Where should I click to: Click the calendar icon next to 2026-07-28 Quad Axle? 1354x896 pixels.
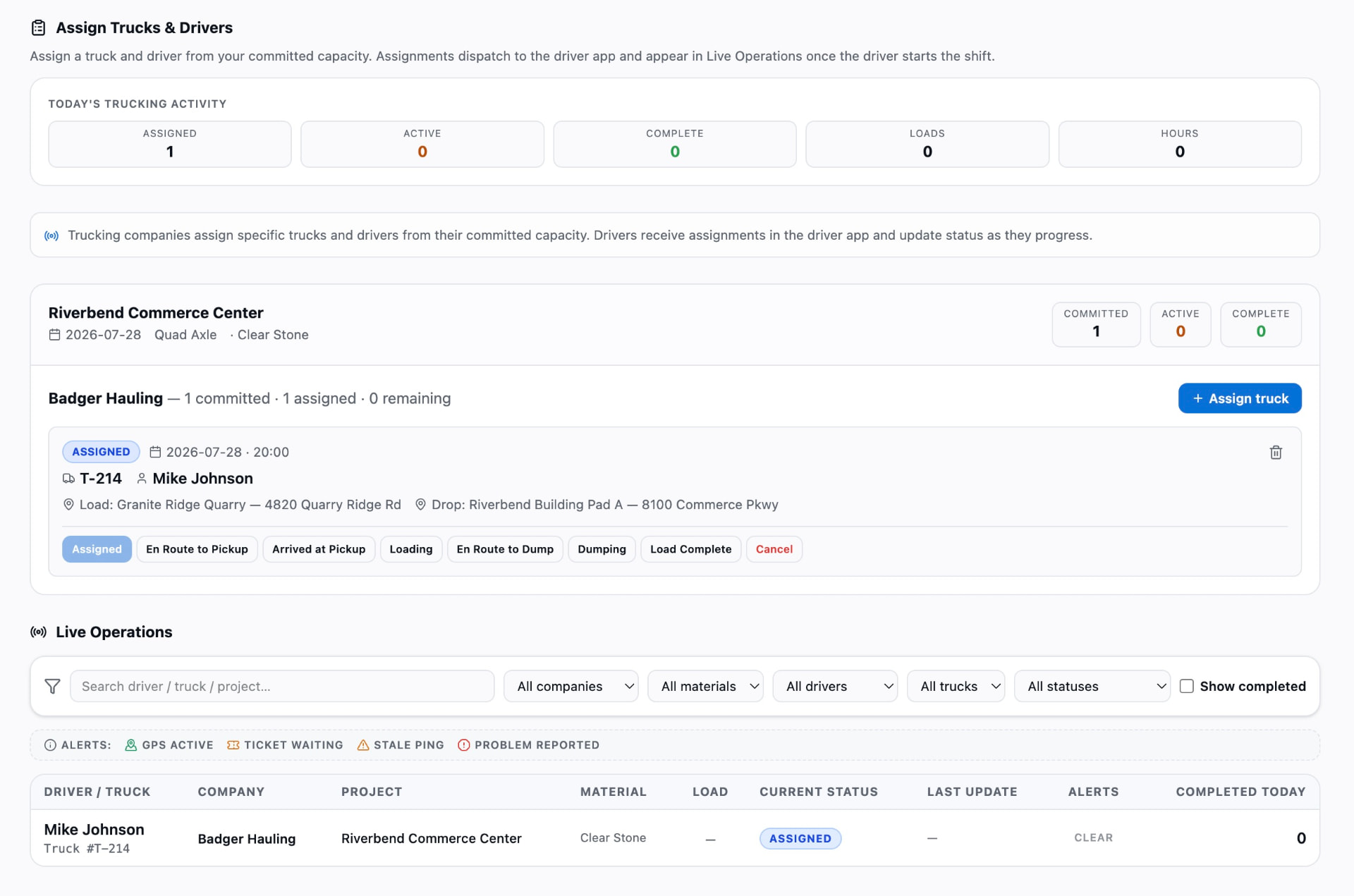click(x=54, y=335)
